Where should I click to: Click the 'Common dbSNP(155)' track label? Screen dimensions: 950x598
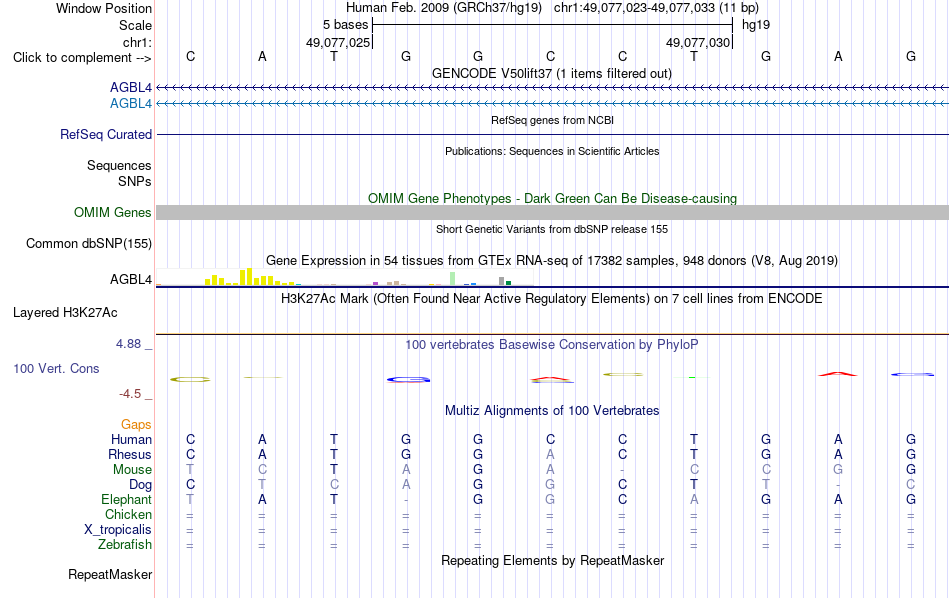[x=89, y=244]
